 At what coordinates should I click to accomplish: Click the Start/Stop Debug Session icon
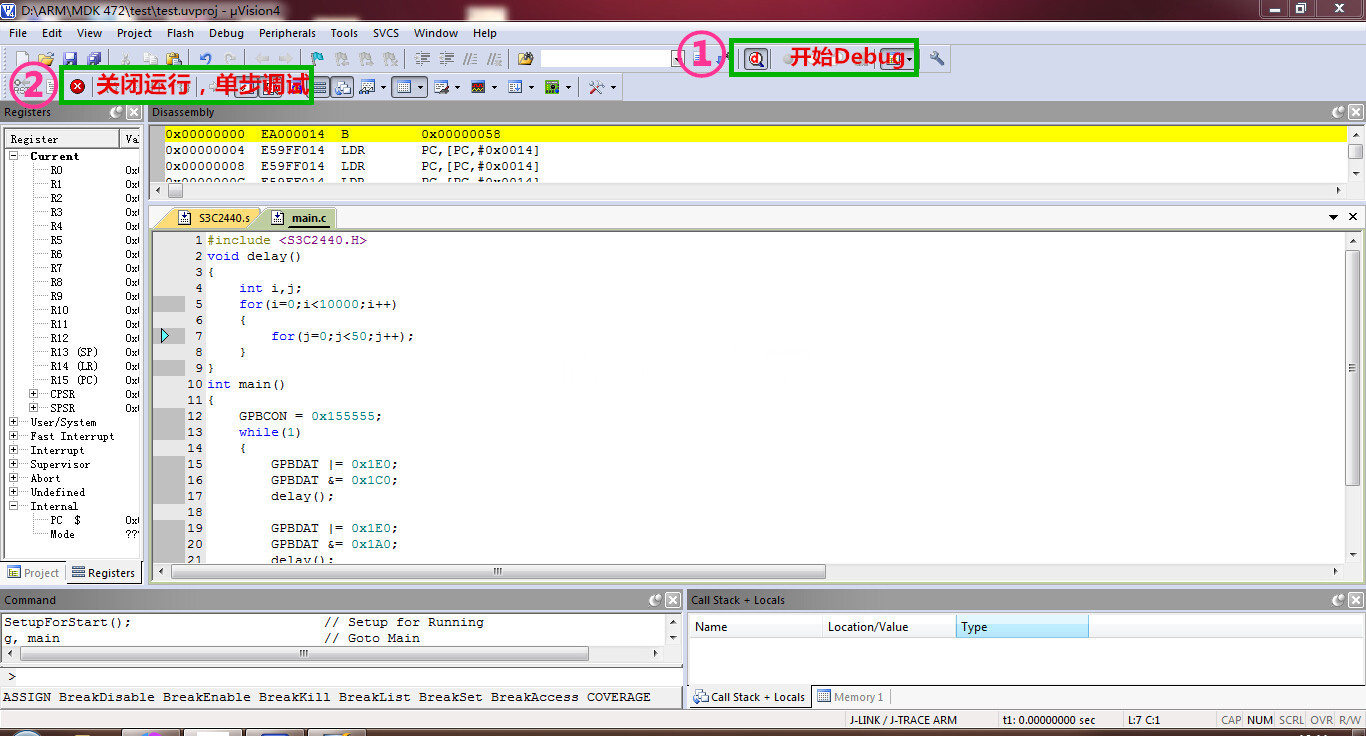(x=756, y=59)
